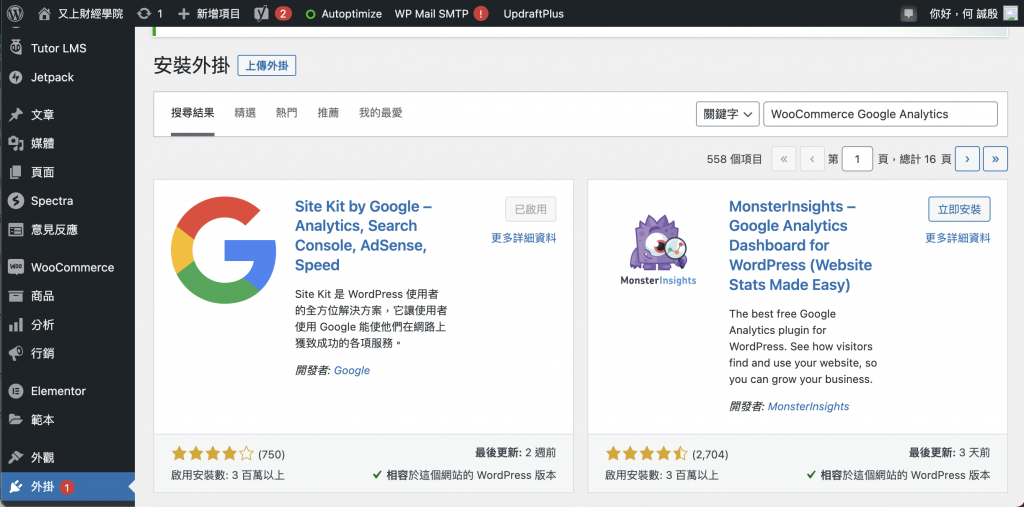The height and width of the screenshot is (507, 1024).
Task: Click the Google G logo thumbnail
Action: coord(224,251)
